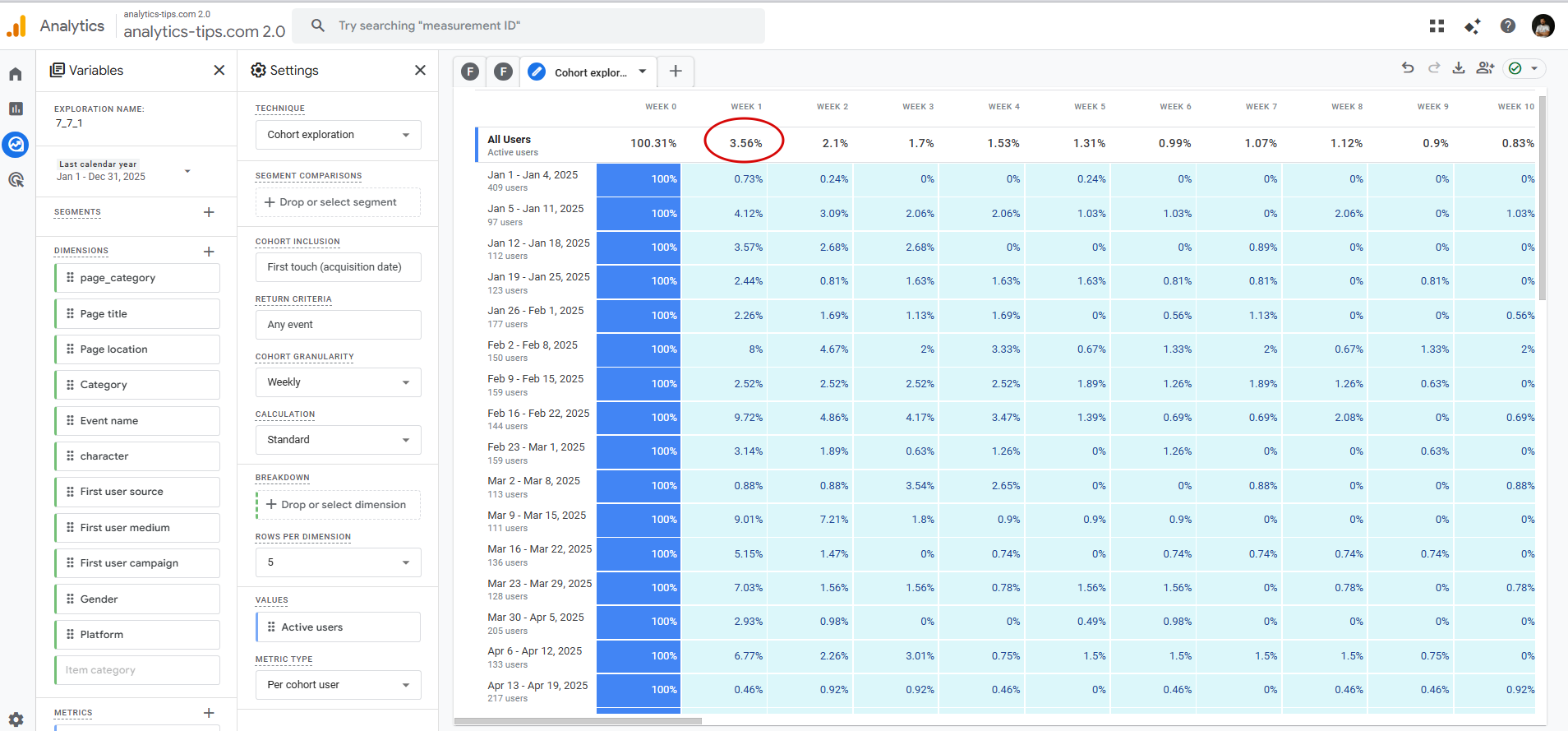This screenshot has height=731, width=1568.
Task: Open the Admin gear icon
Action: pos(16,719)
